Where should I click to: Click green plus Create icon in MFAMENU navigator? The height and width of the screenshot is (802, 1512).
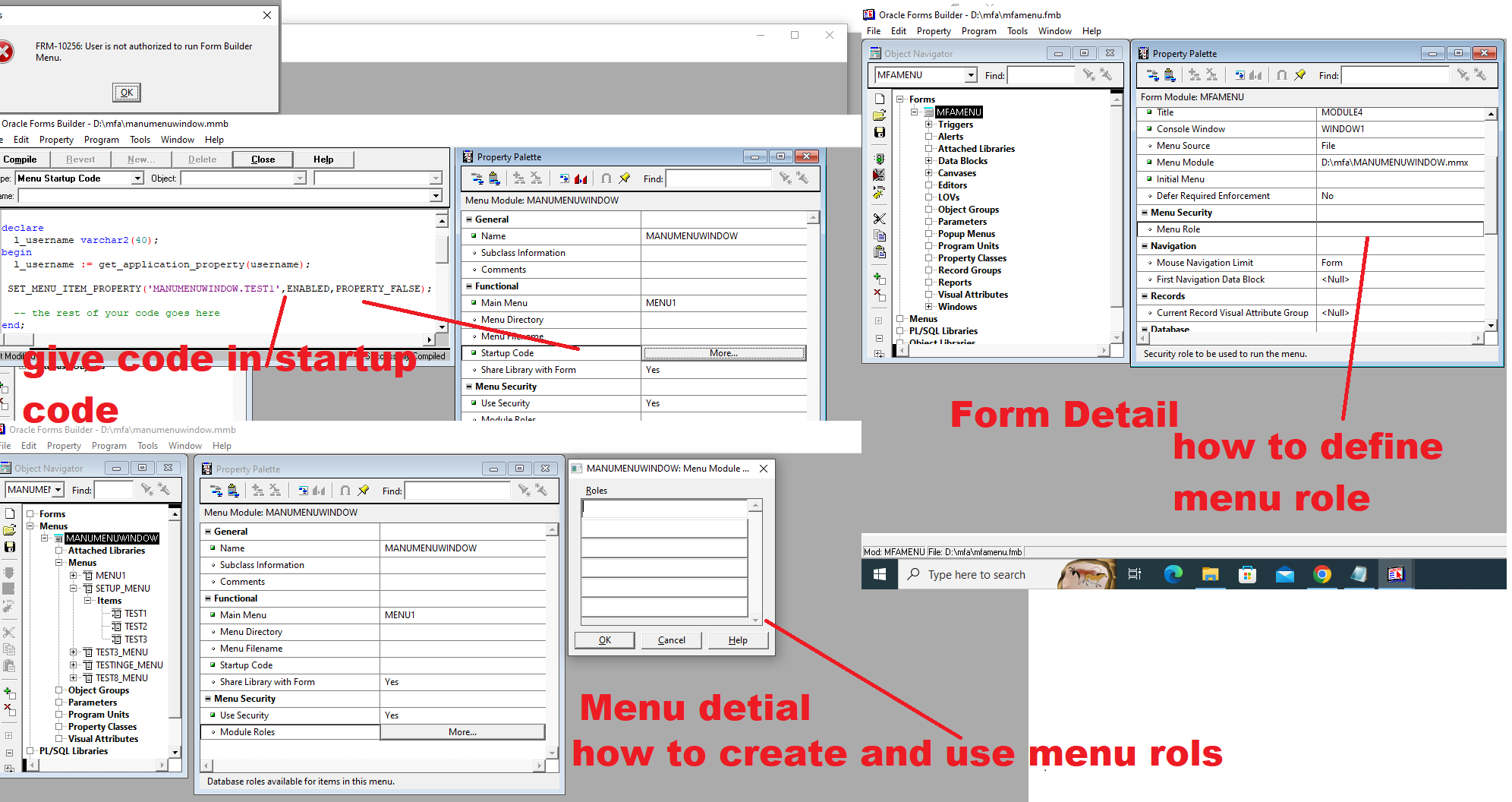[879, 278]
